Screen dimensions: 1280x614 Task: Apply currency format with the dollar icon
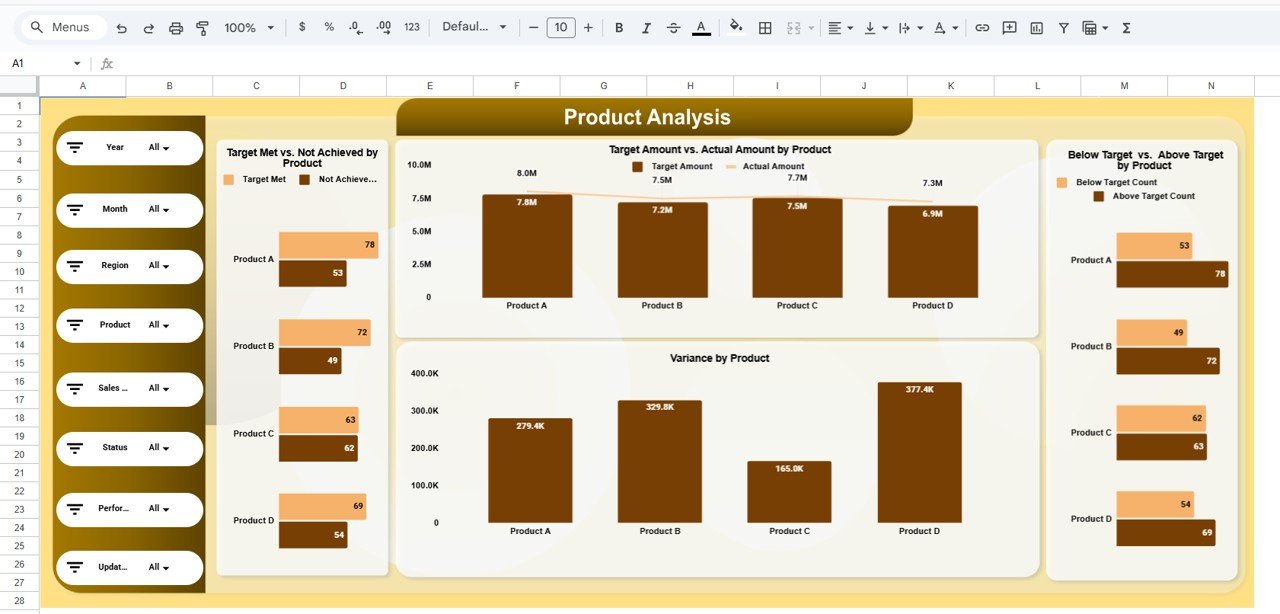302,28
